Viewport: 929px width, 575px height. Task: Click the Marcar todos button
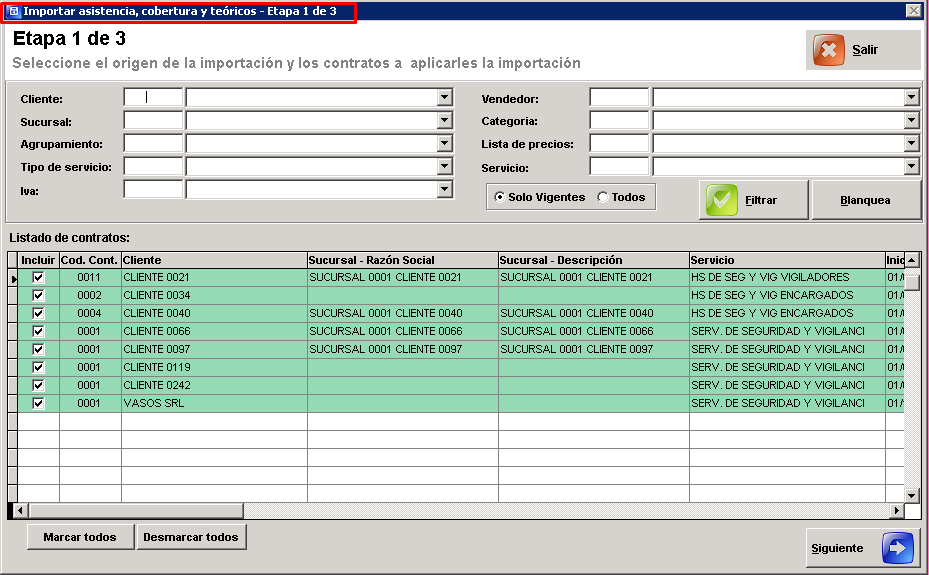point(80,537)
